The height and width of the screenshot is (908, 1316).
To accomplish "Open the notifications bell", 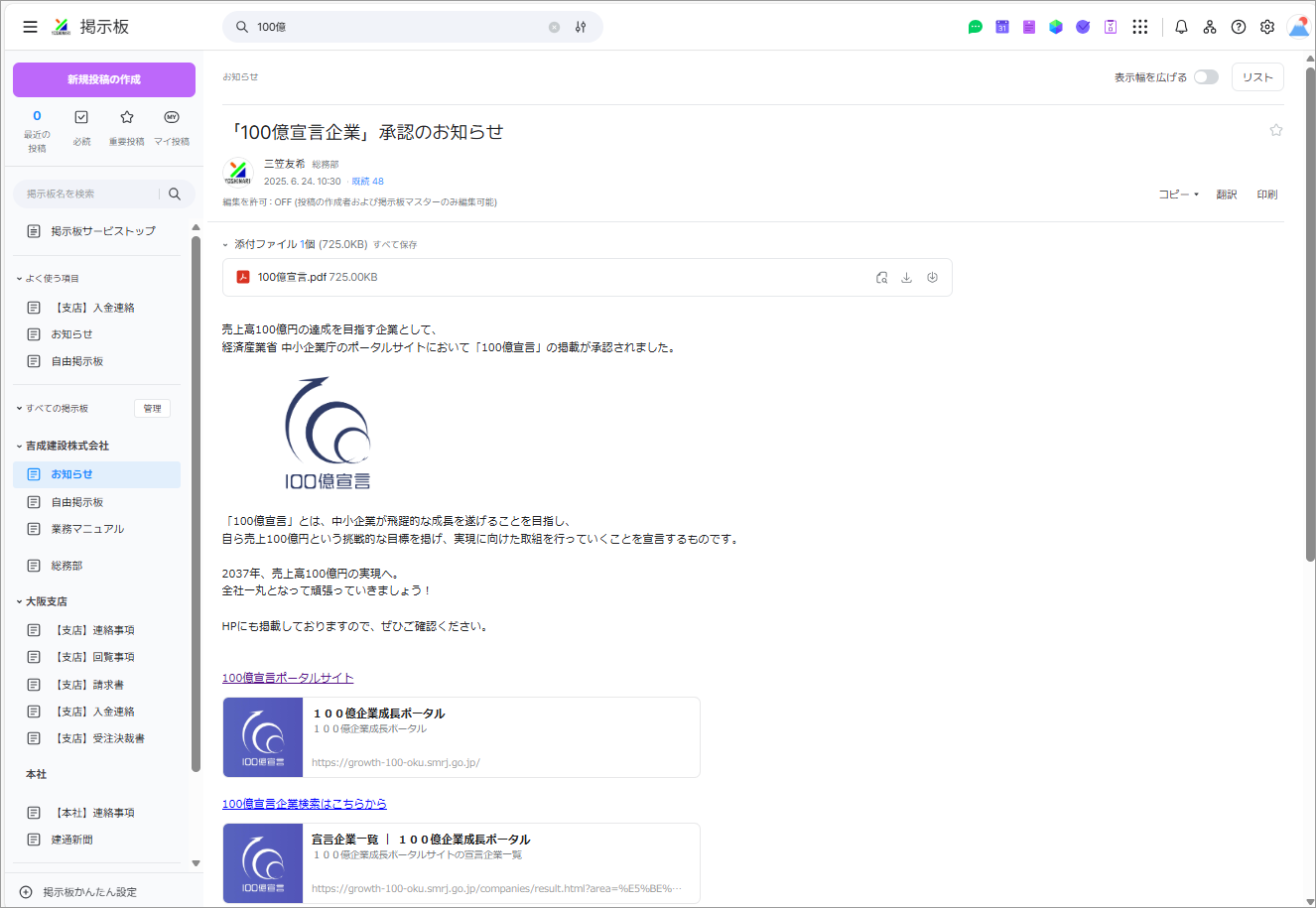I will coord(1181,27).
